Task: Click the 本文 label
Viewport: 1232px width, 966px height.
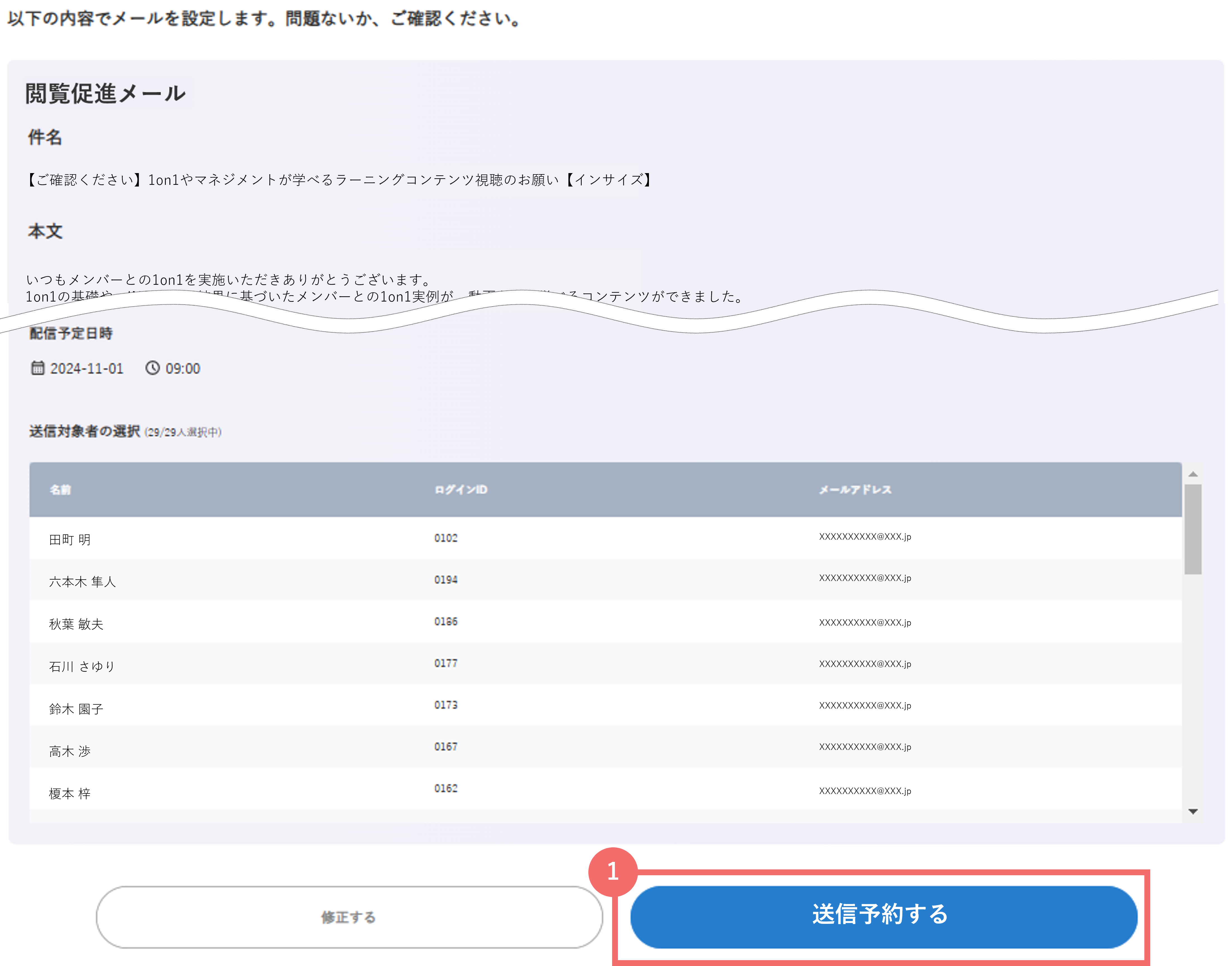Action: pyautogui.click(x=45, y=231)
